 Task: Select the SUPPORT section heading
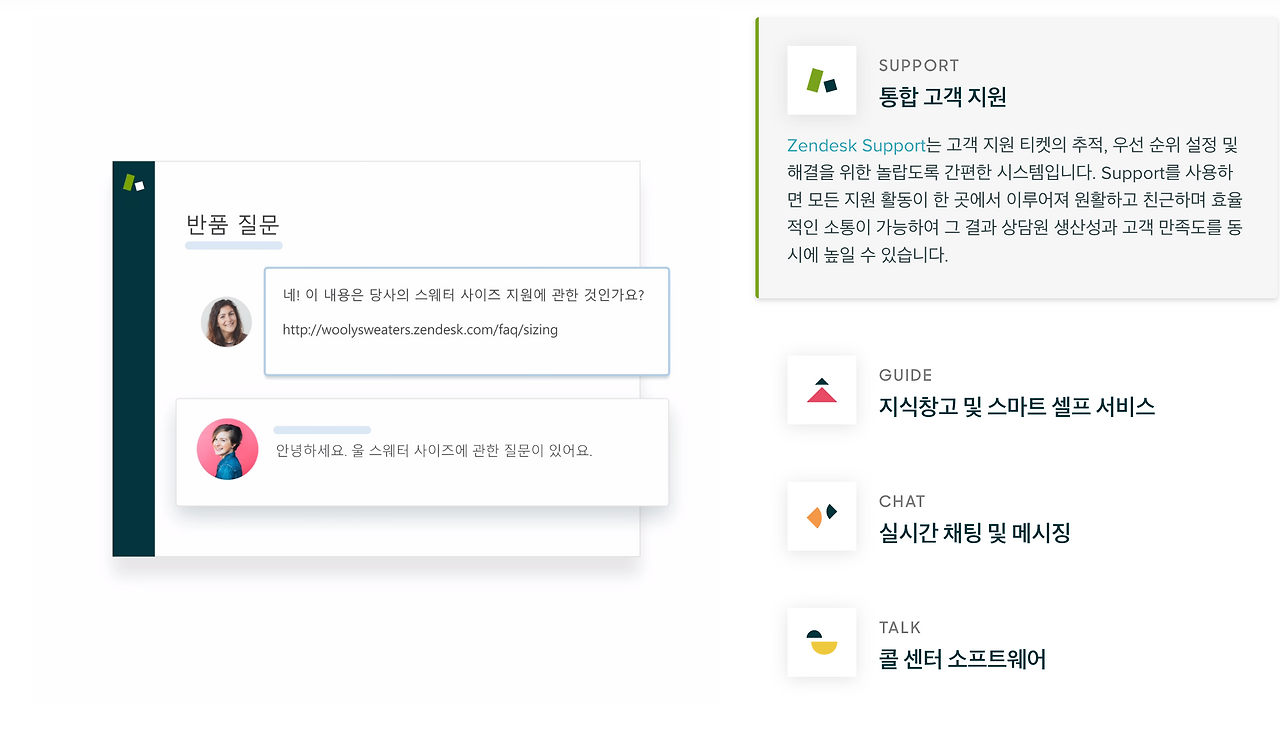[x=918, y=65]
